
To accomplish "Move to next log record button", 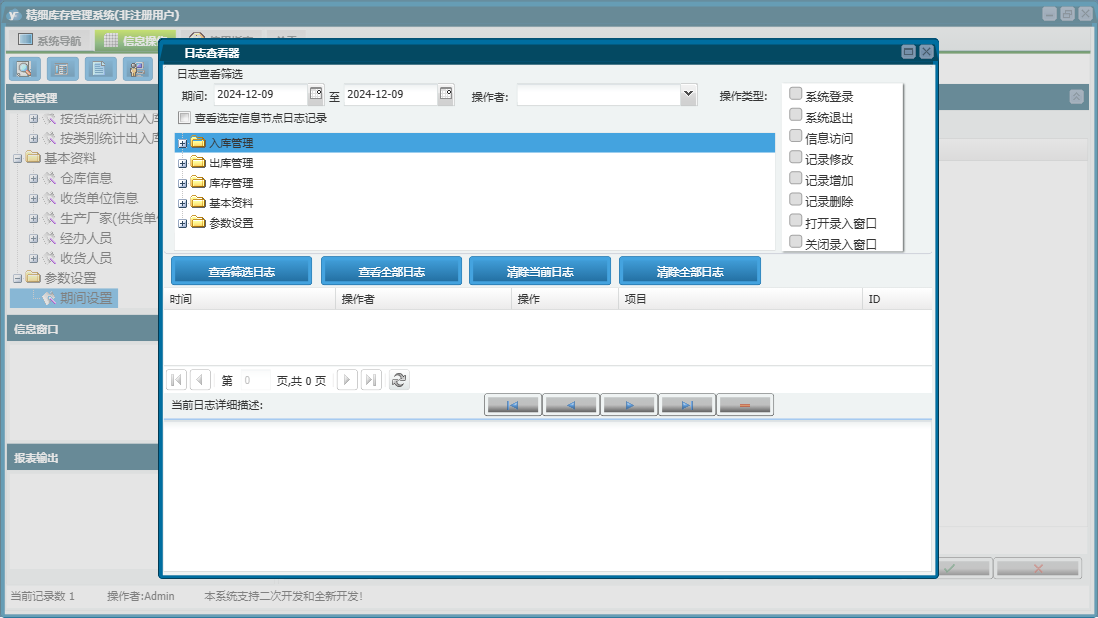I will click(629, 405).
